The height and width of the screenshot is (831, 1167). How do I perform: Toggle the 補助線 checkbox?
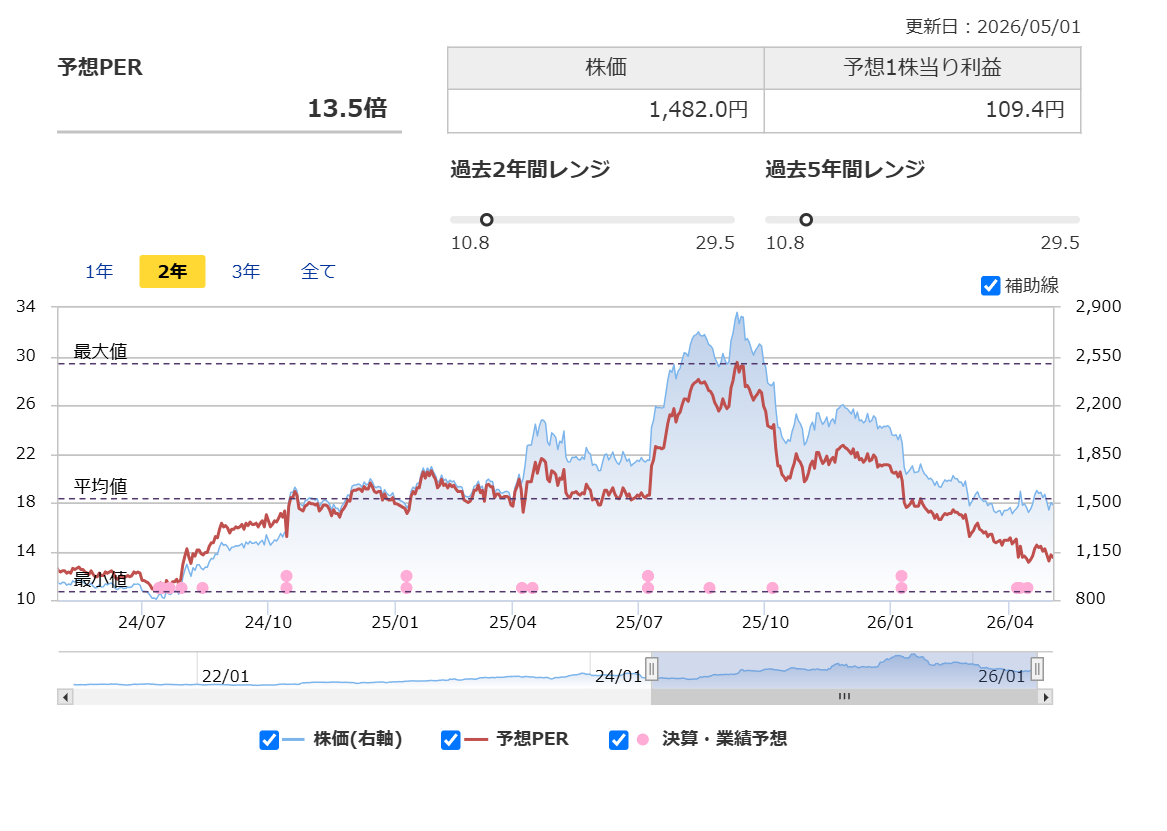990,286
